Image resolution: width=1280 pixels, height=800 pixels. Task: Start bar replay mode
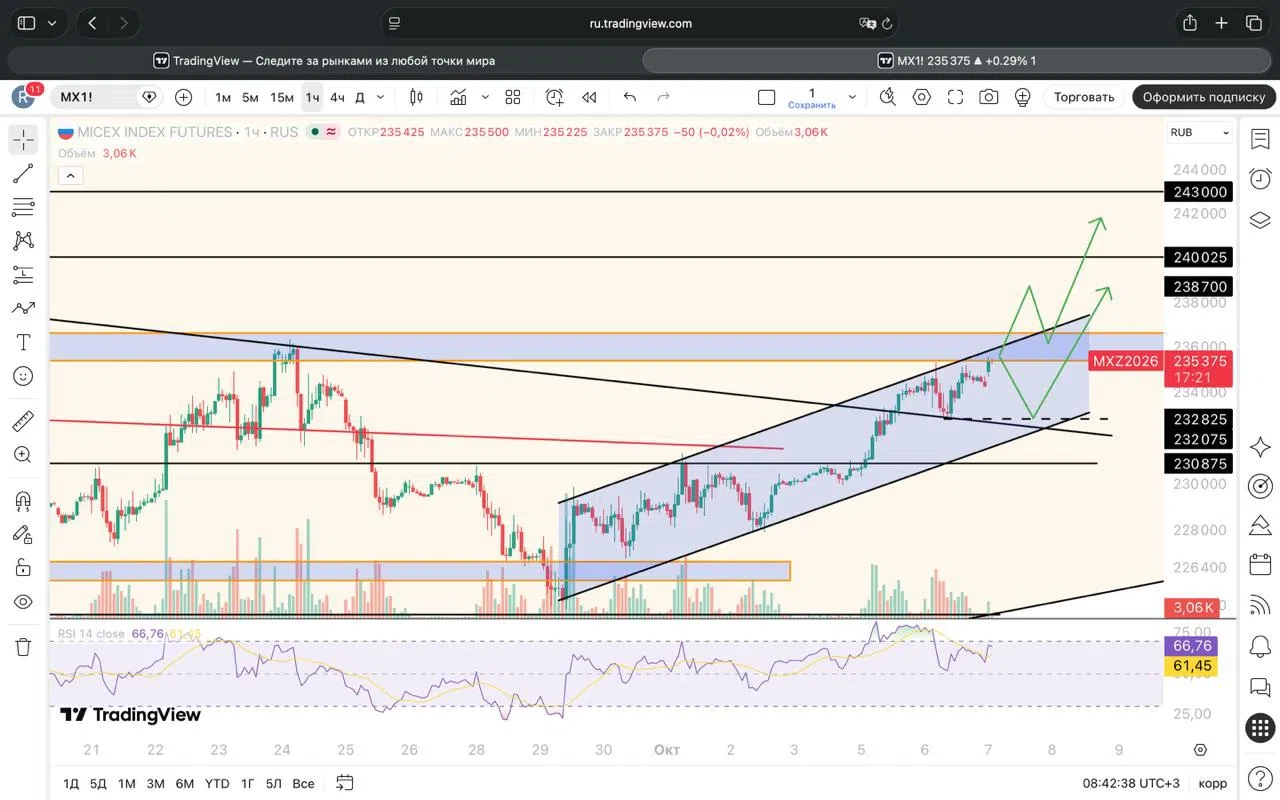coord(589,97)
